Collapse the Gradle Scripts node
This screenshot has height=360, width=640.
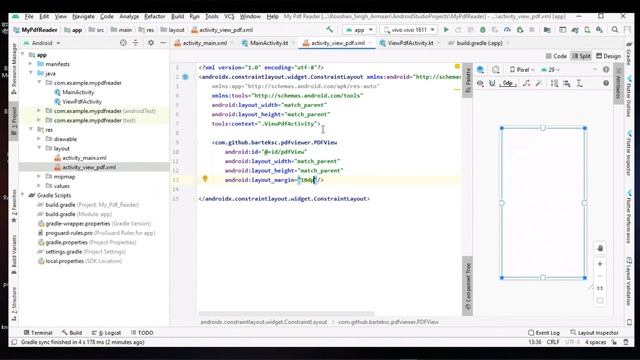tap(23, 195)
